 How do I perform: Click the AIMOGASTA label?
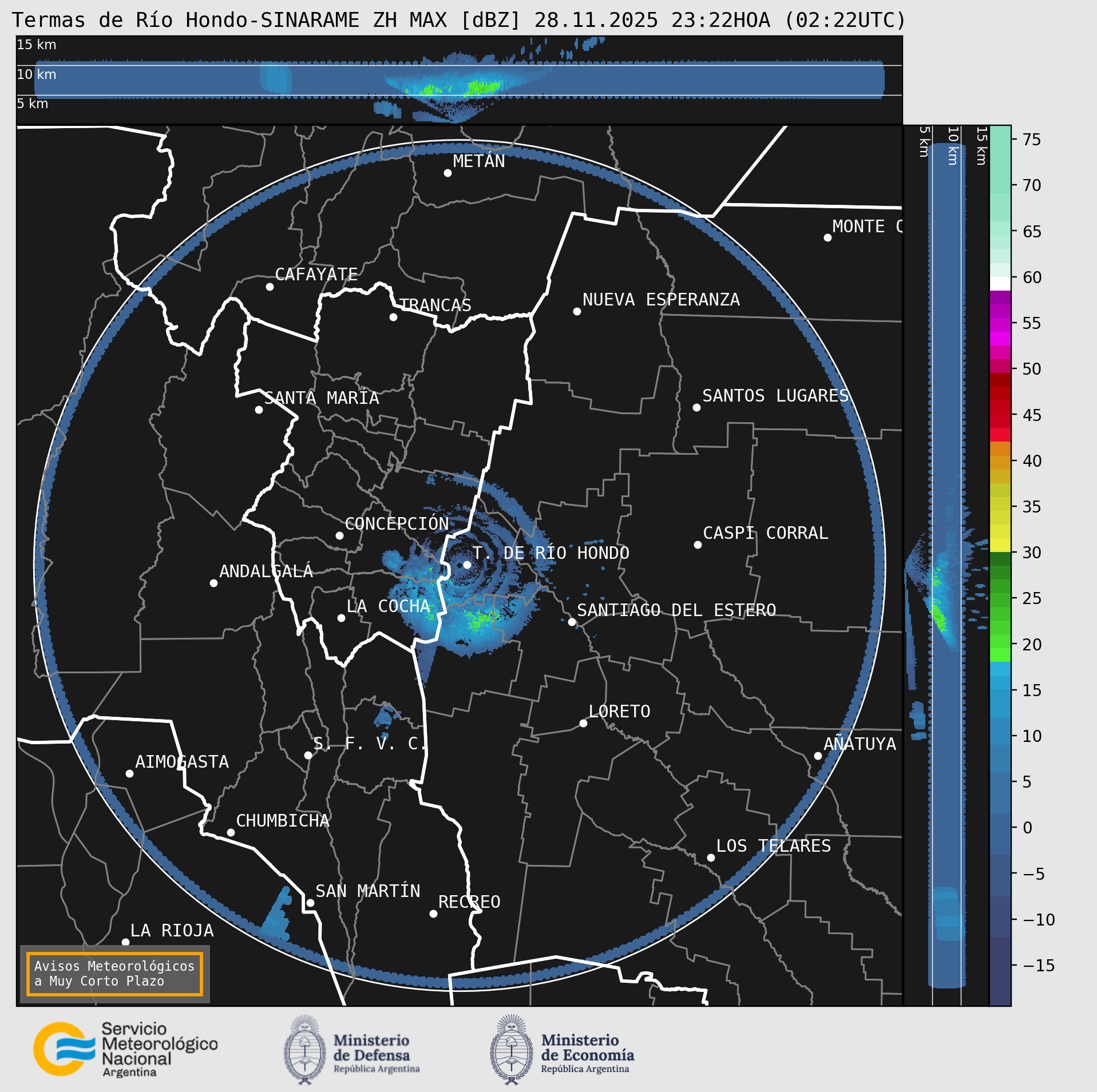(x=182, y=762)
